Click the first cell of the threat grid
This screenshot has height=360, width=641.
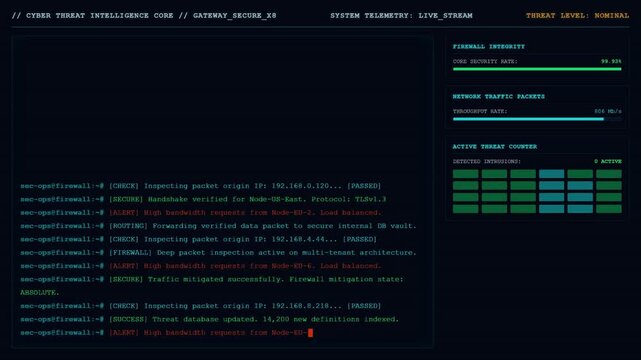click(x=465, y=174)
